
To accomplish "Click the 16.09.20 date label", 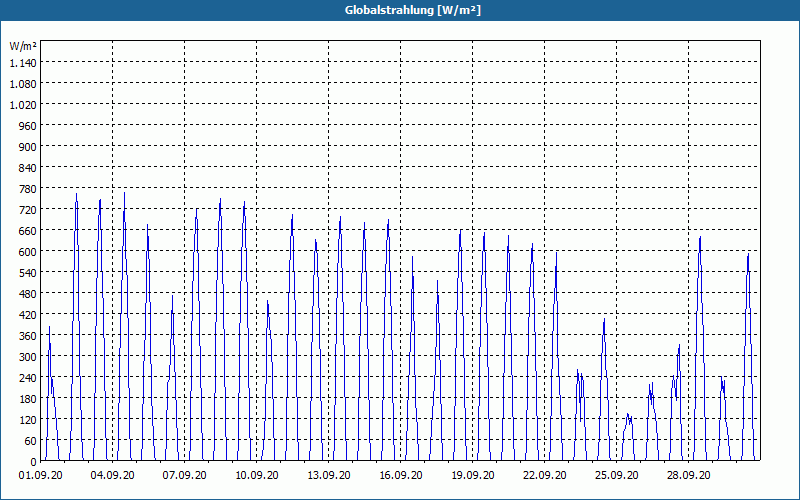I will (x=401, y=476).
